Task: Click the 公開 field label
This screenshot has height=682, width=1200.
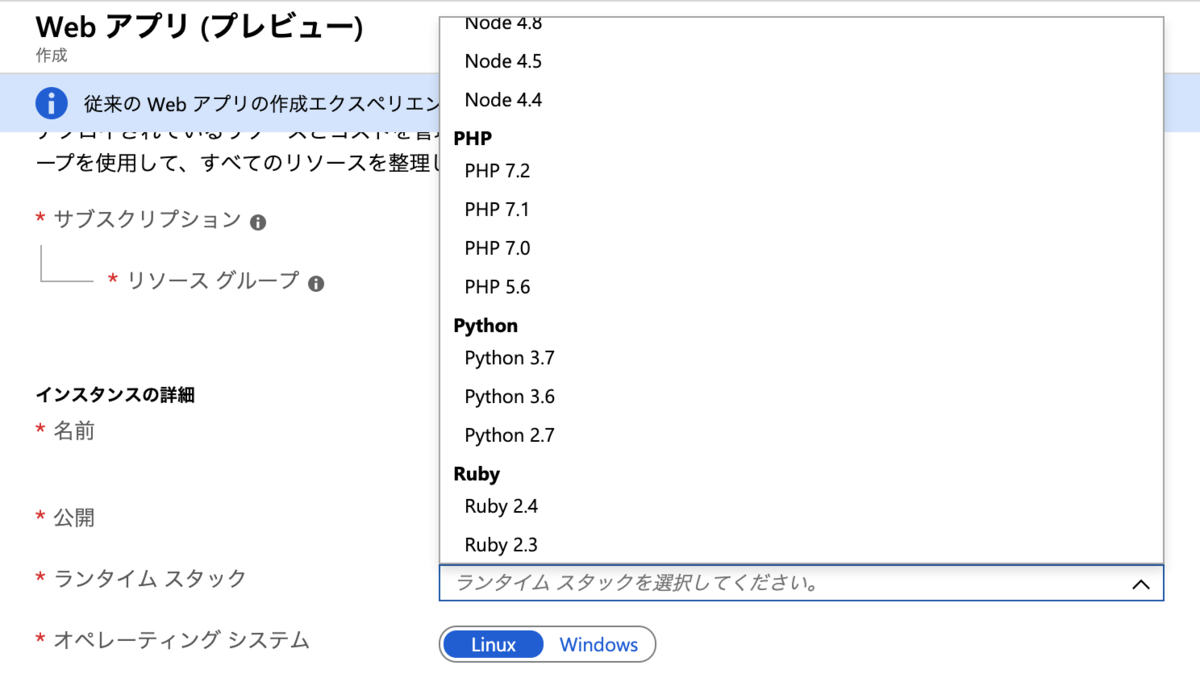Action: tap(74, 517)
